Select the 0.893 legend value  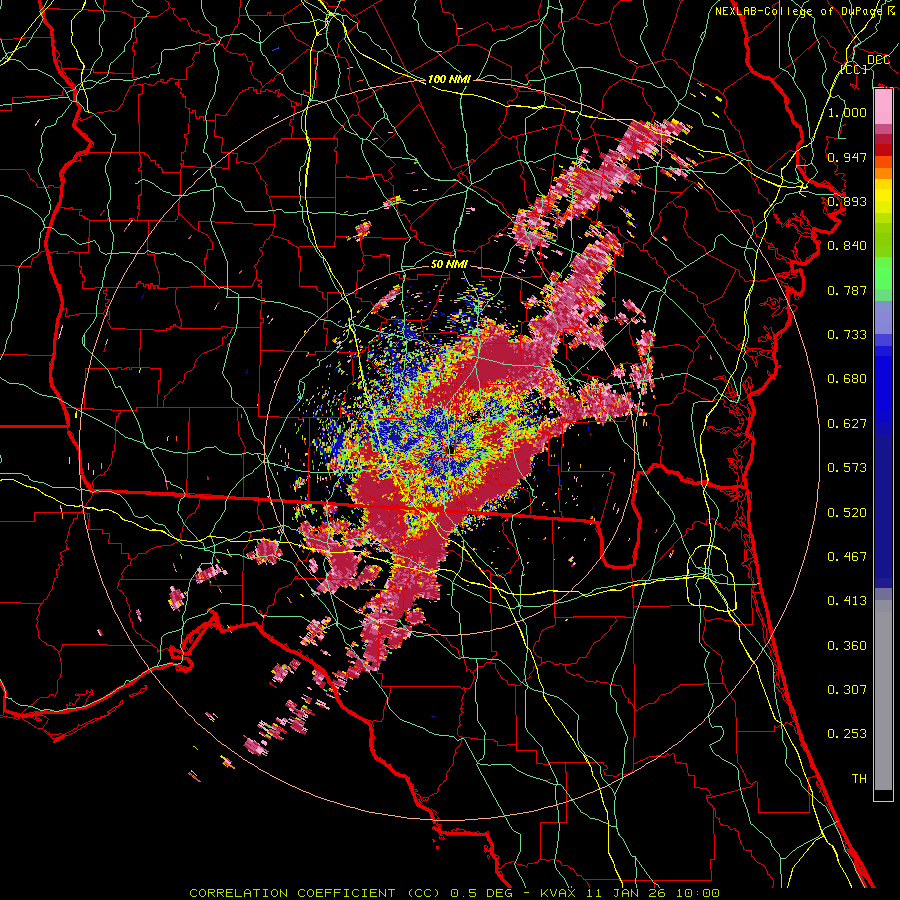click(847, 201)
